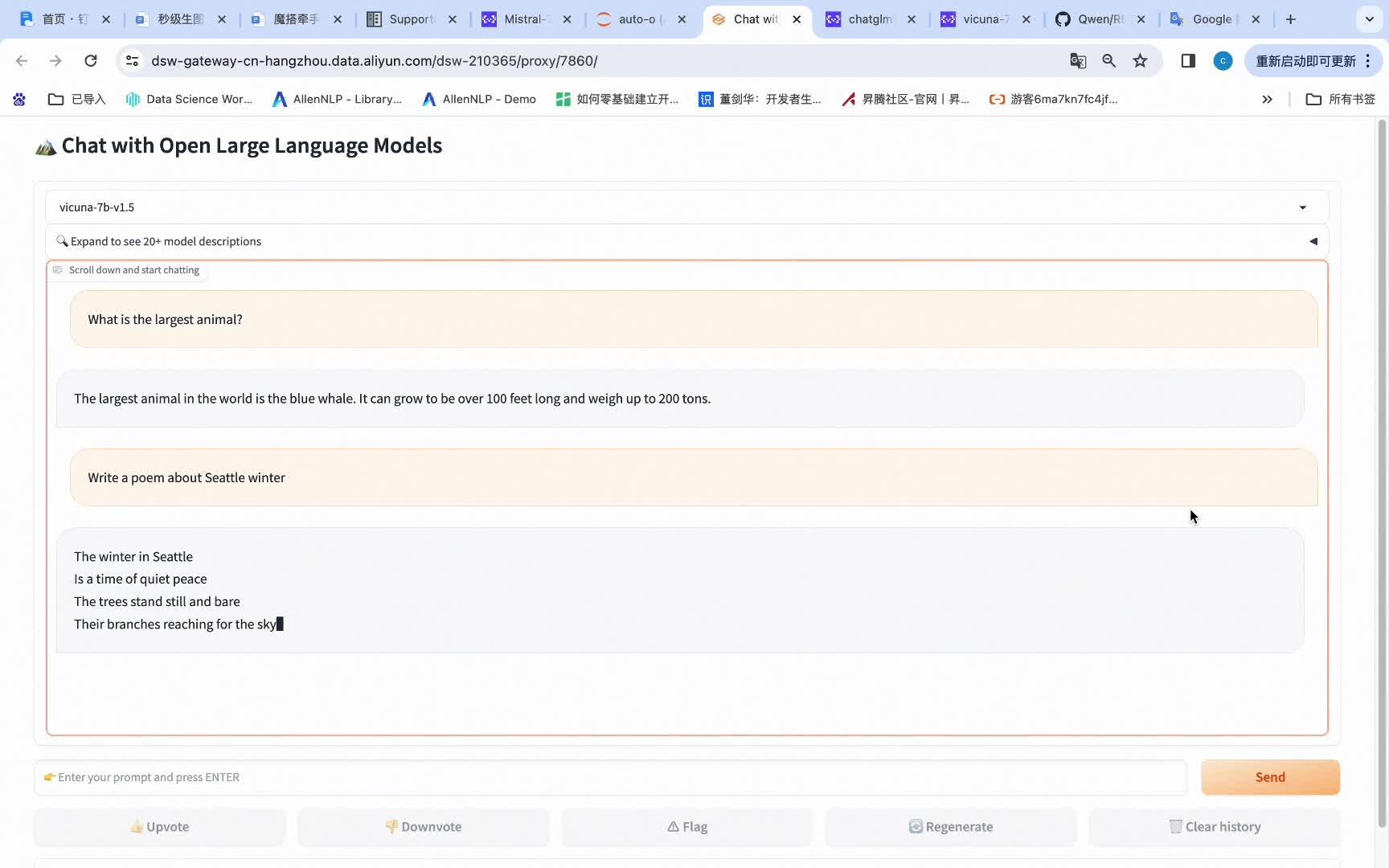Open the tab search chevron at top right
The width and height of the screenshot is (1389, 868).
click(1369, 18)
